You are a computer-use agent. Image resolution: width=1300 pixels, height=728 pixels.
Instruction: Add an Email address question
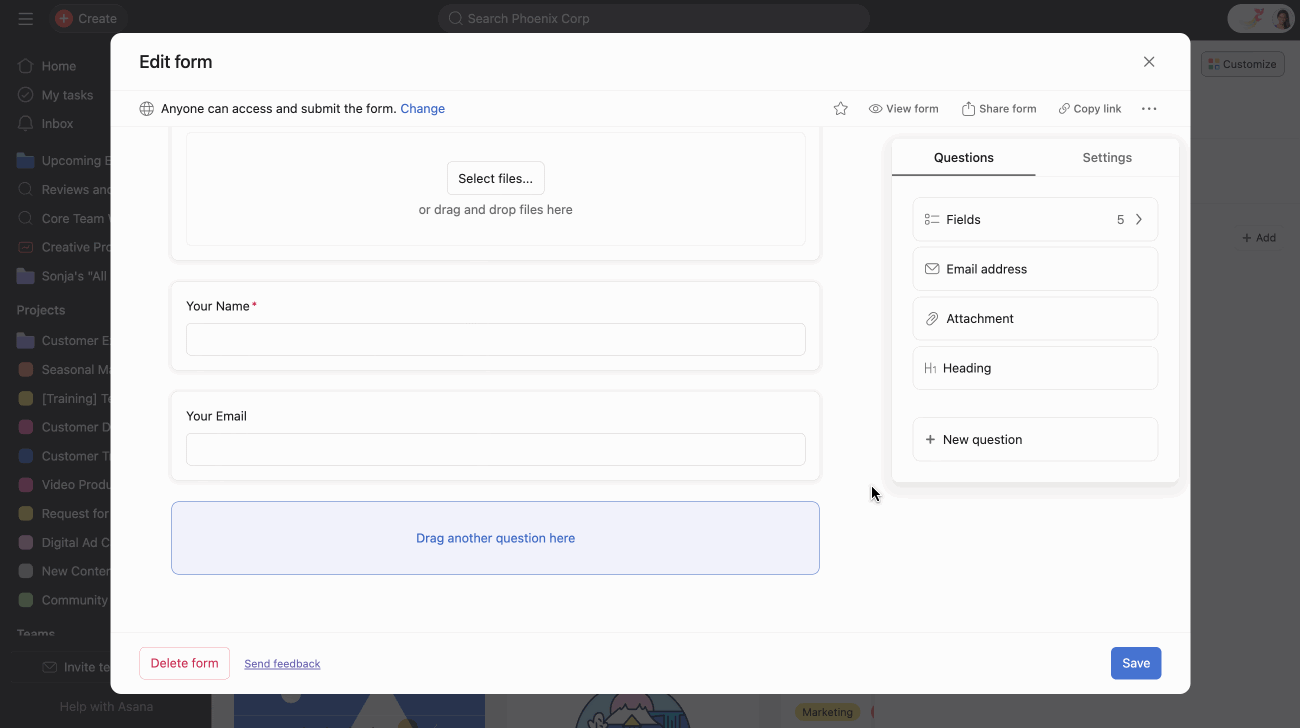[x=1035, y=269]
